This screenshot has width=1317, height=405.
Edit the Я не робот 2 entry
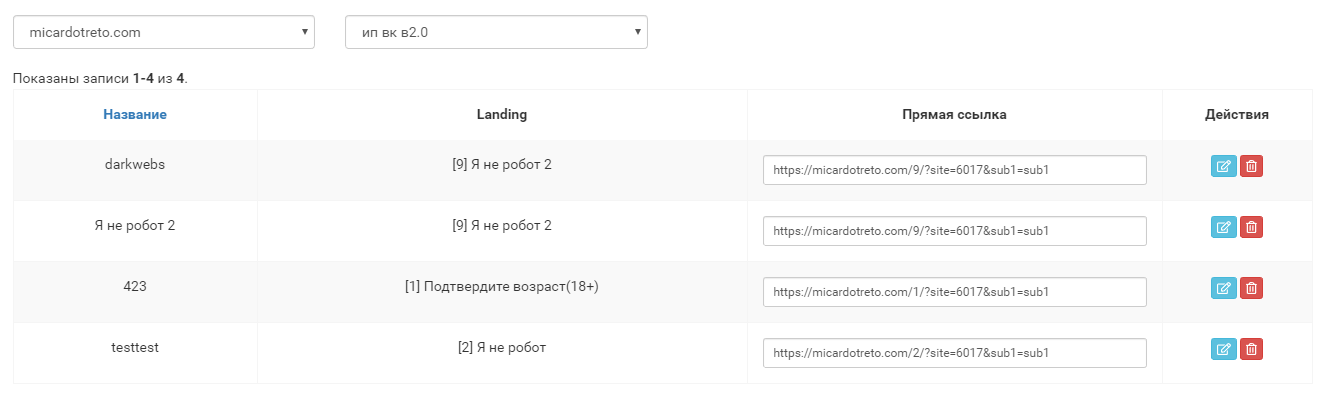[1223, 228]
